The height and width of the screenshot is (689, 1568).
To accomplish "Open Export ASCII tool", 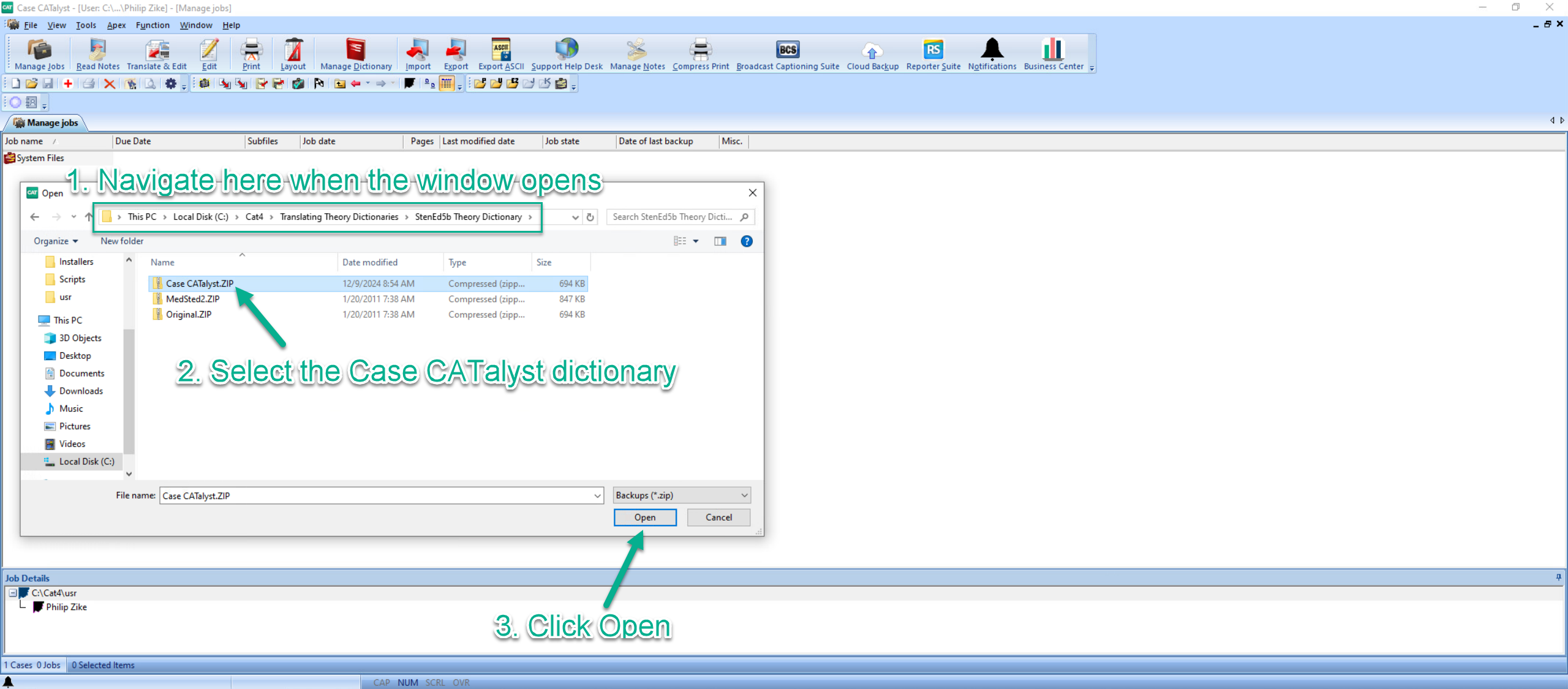I will [x=501, y=55].
